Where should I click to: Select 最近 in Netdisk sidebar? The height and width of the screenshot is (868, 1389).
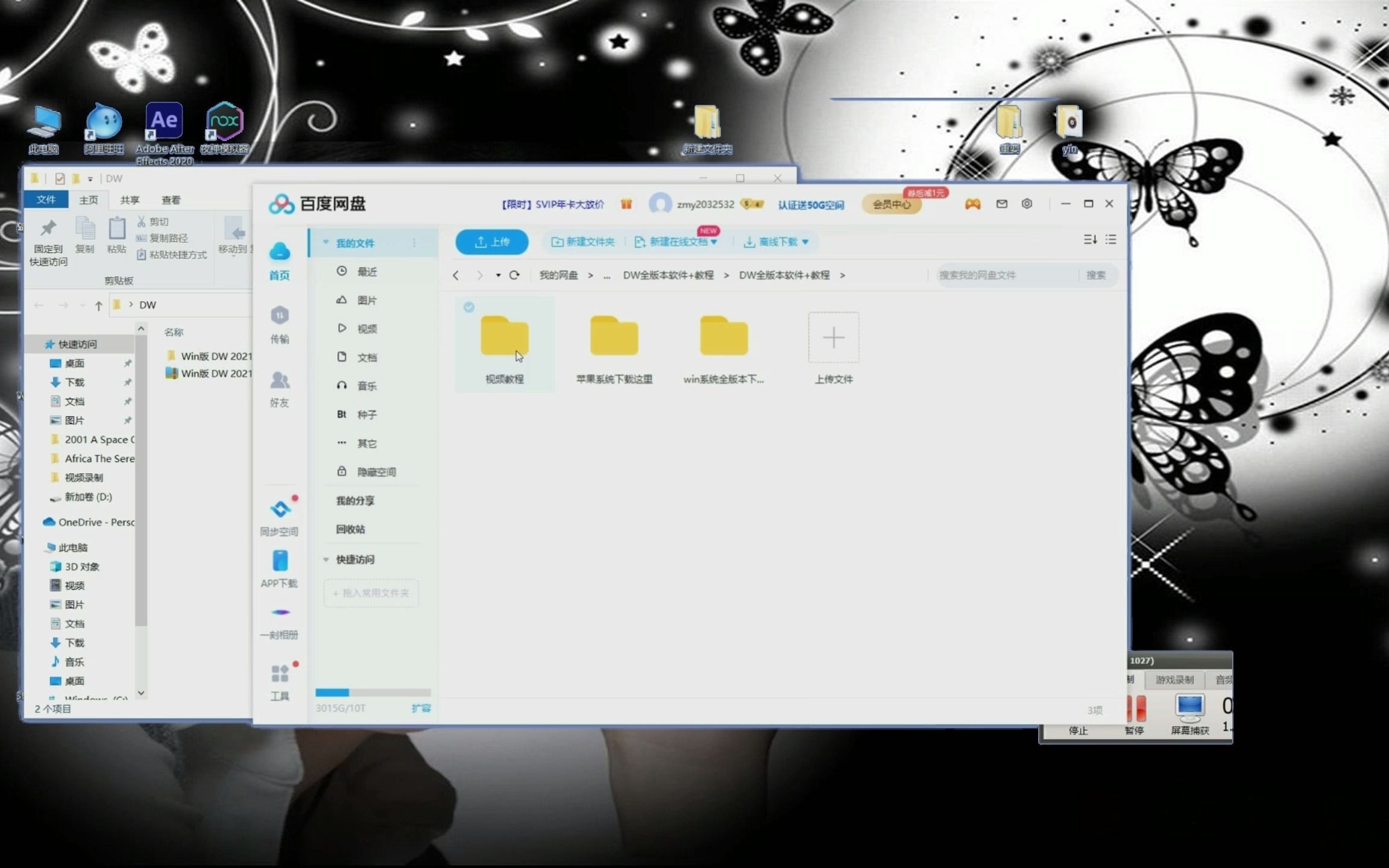pyautogui.click(x=367, y=271)
